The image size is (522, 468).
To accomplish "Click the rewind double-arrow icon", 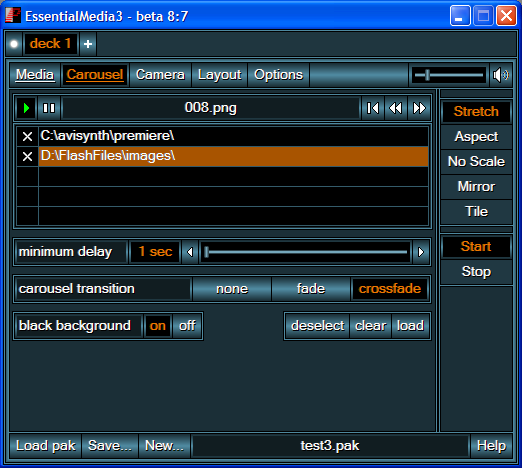I will pos(396,108).
